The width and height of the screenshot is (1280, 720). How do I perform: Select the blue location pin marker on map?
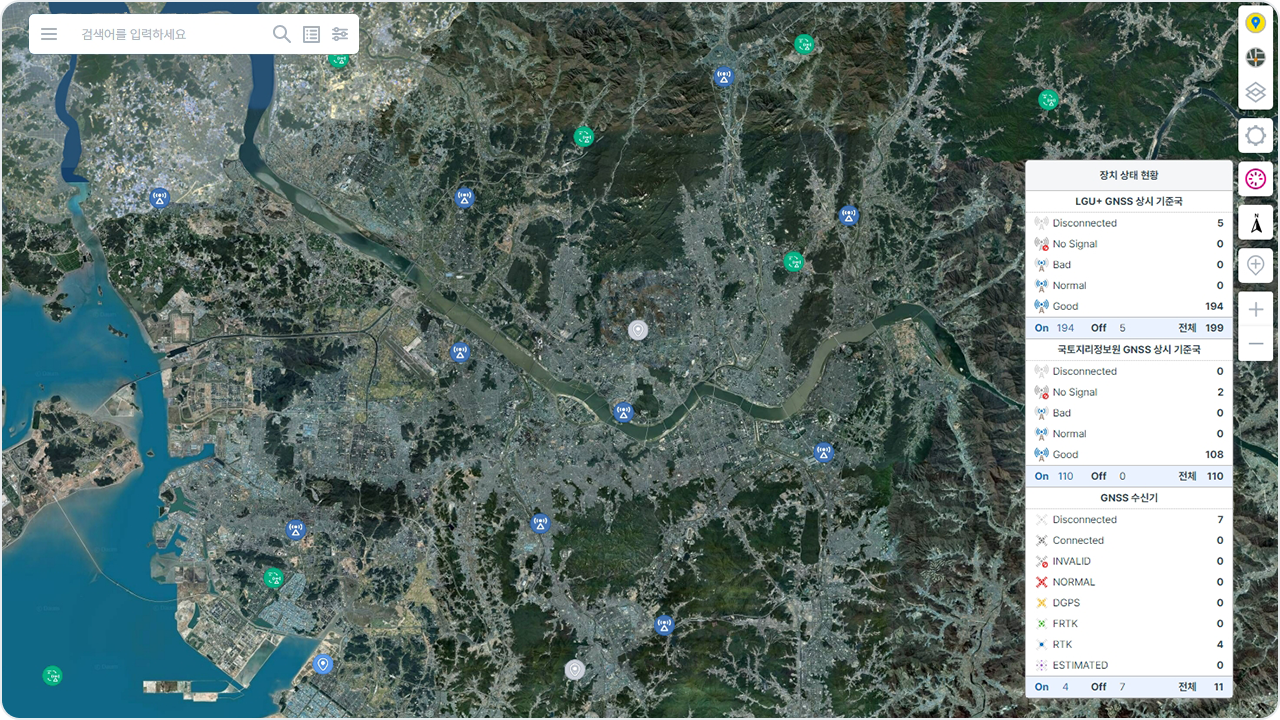[322, 664]
